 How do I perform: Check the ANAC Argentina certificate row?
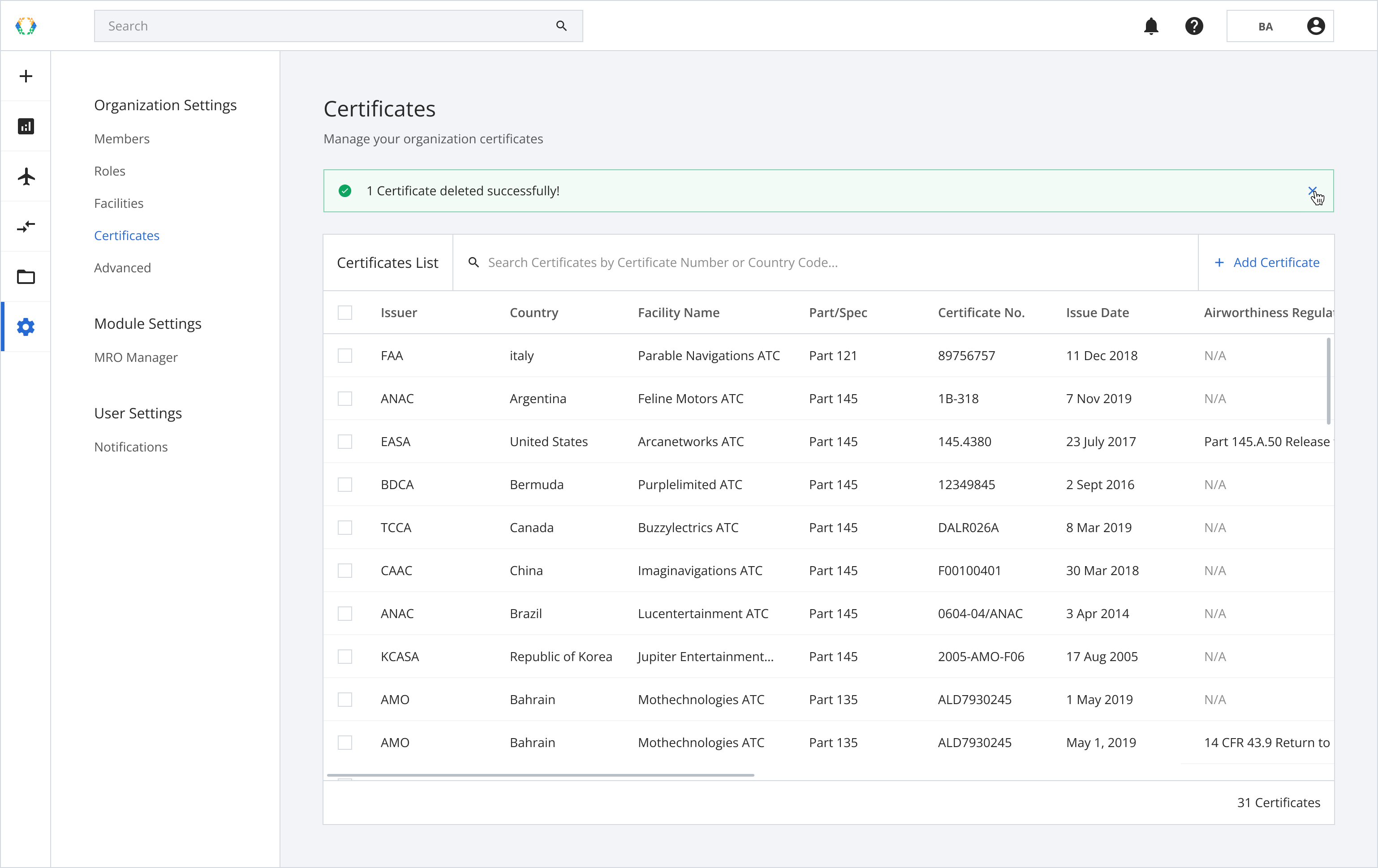345,398
